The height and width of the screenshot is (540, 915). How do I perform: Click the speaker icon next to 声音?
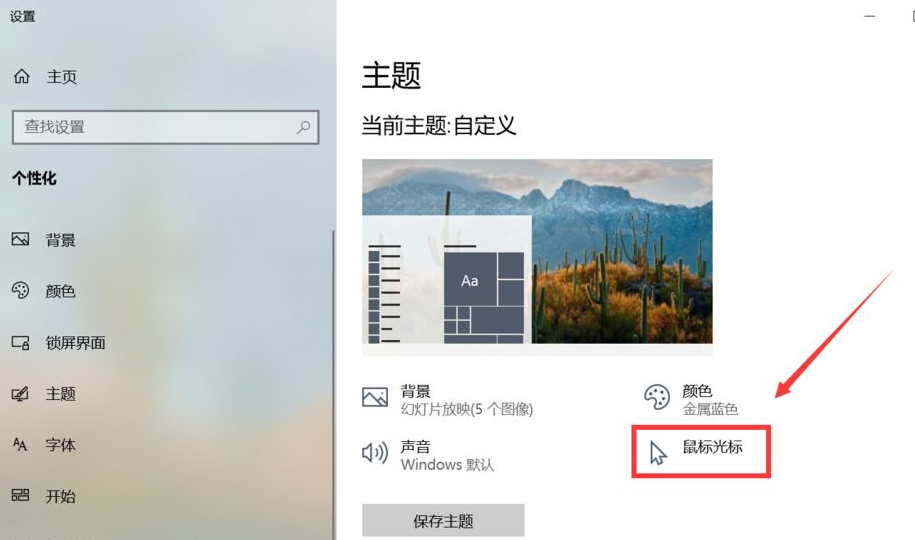coord(375,452)
